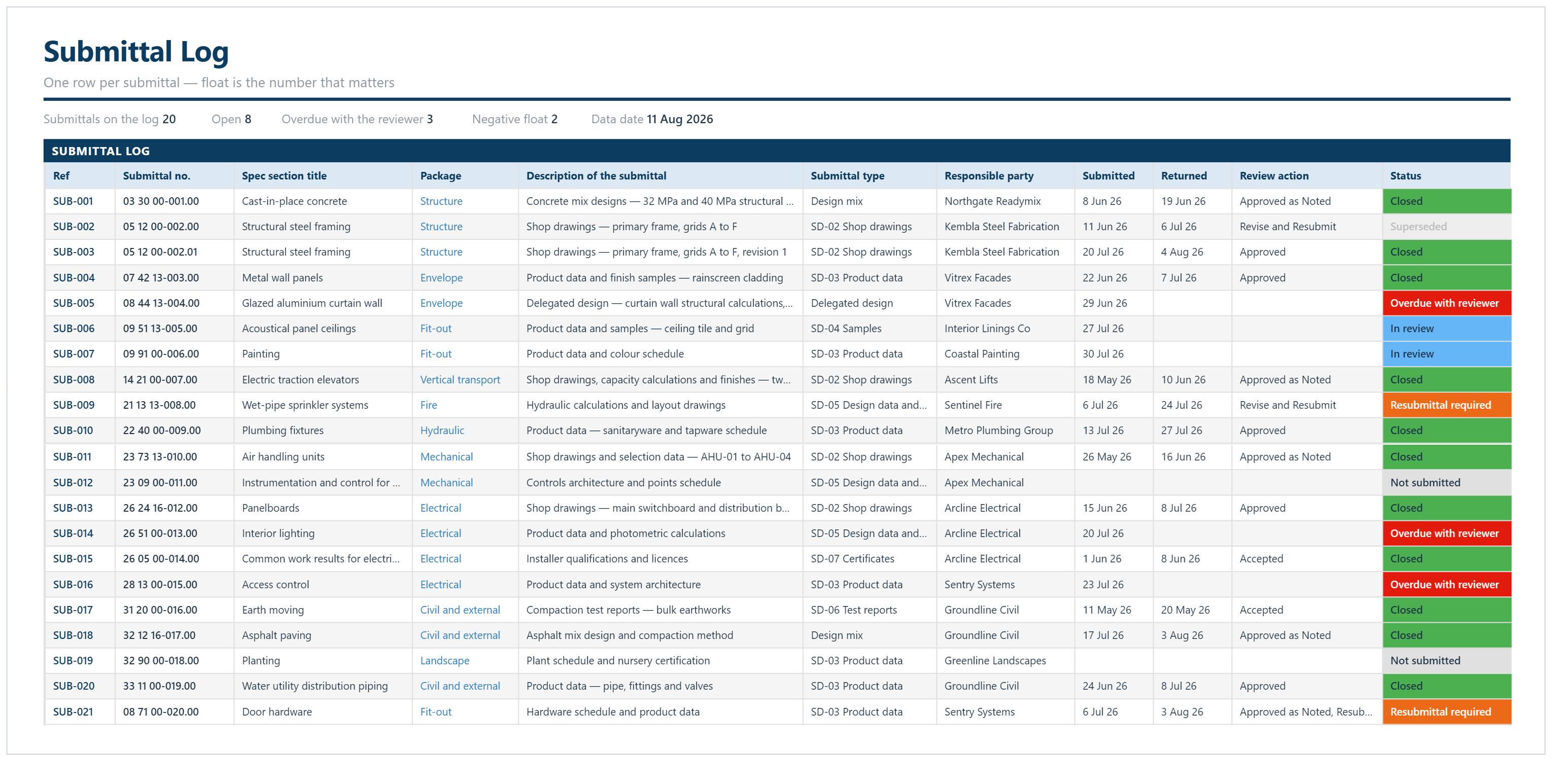Click Electrical link for Panelboards

[x=440, y=508]
